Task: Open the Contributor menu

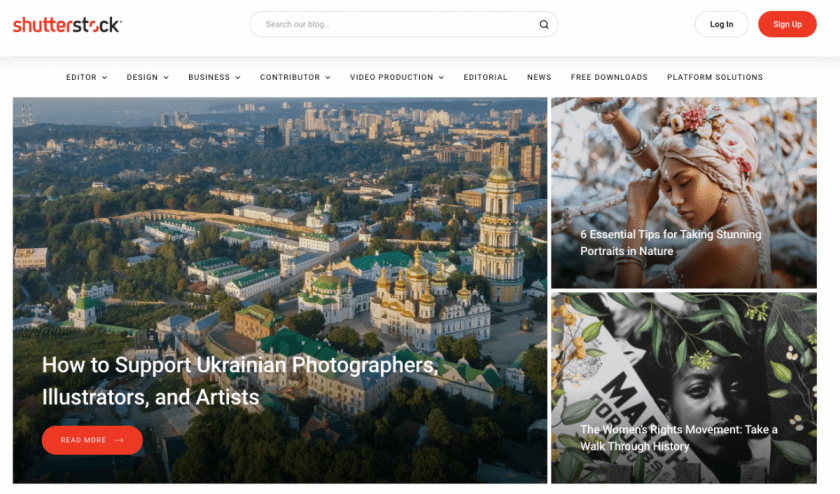Action: pos(290,77)
